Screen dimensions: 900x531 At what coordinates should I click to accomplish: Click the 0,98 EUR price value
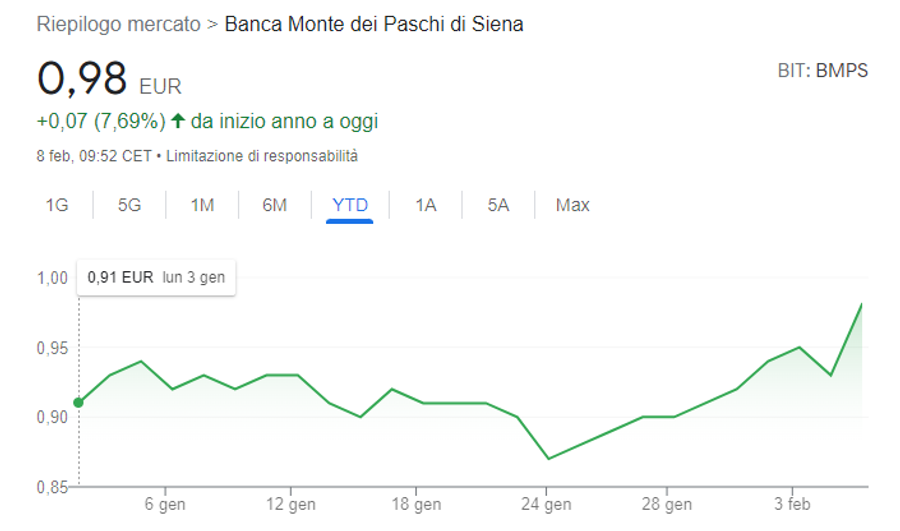pyautogui.click(x=109, y=79)
